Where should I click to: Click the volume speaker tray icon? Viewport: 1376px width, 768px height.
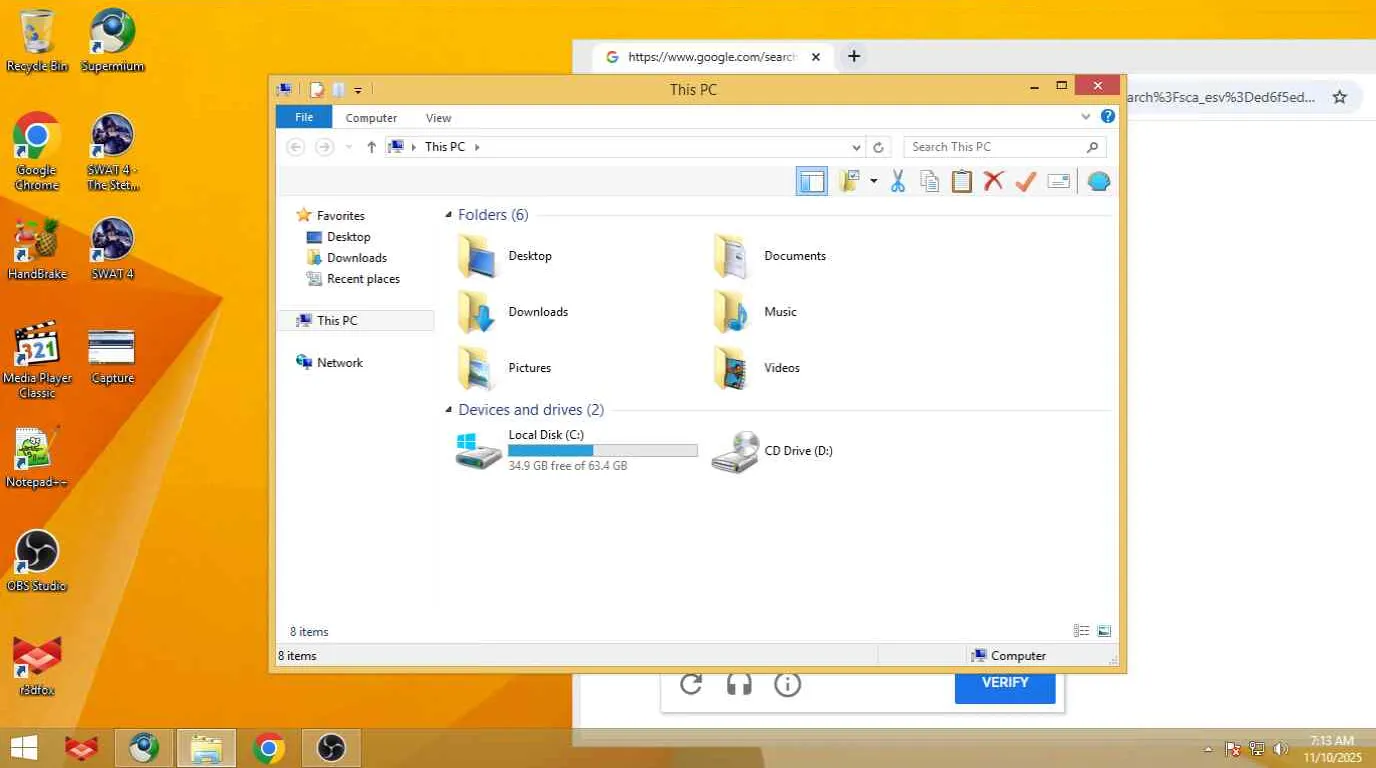(x=1281, y=749)
